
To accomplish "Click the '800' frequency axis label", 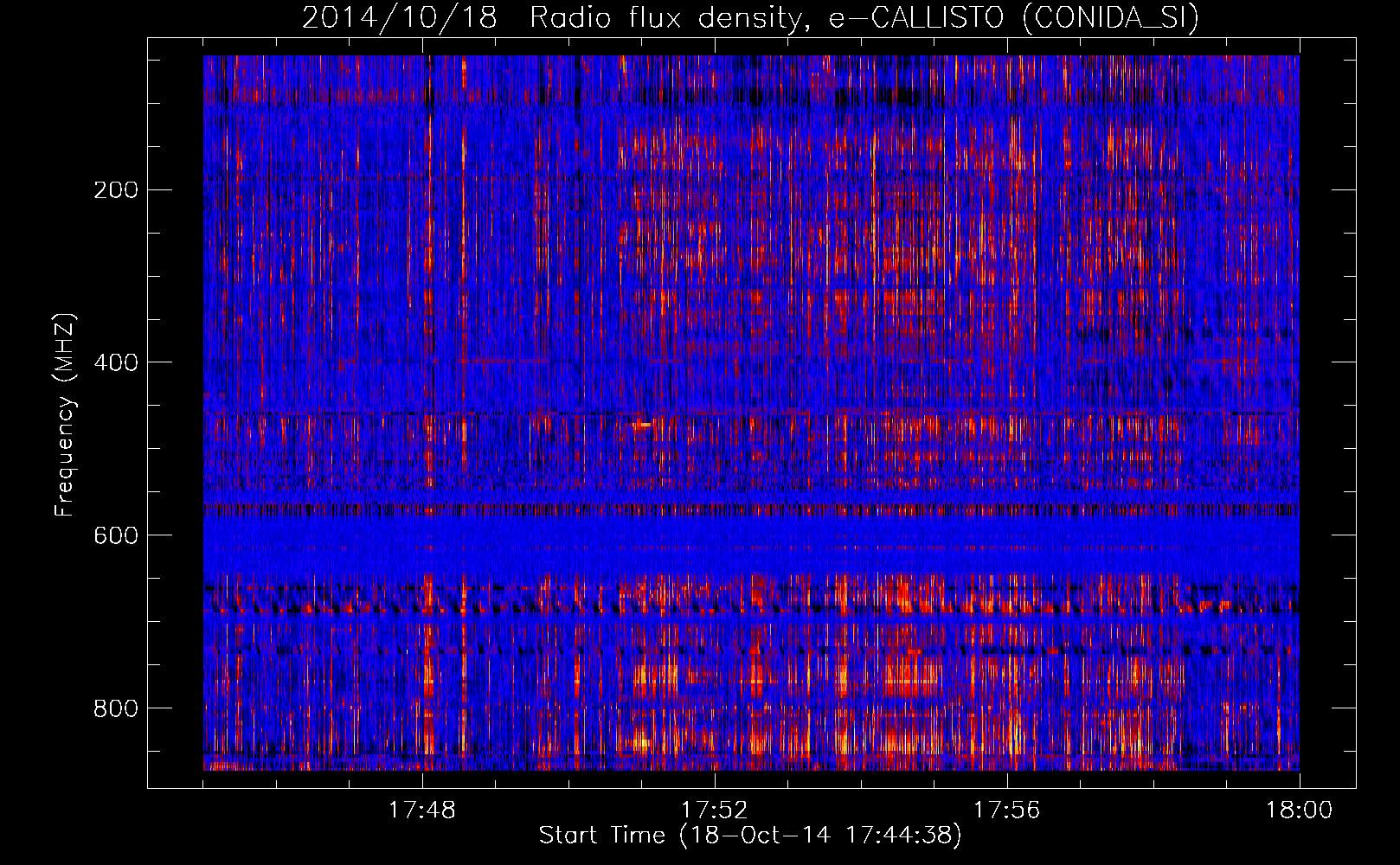I will (x=116, y=708).
